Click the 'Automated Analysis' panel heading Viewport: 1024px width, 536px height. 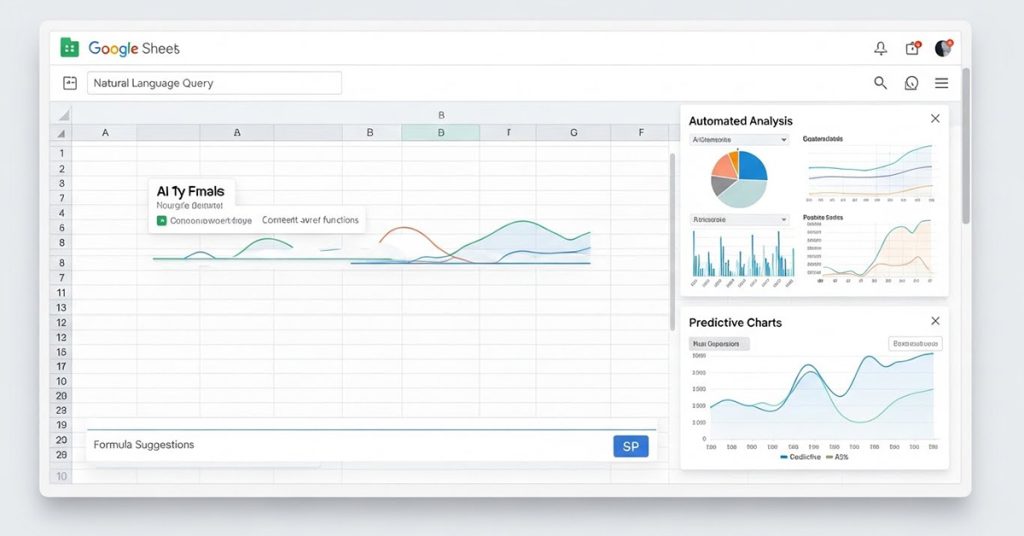tap(741, 121)
